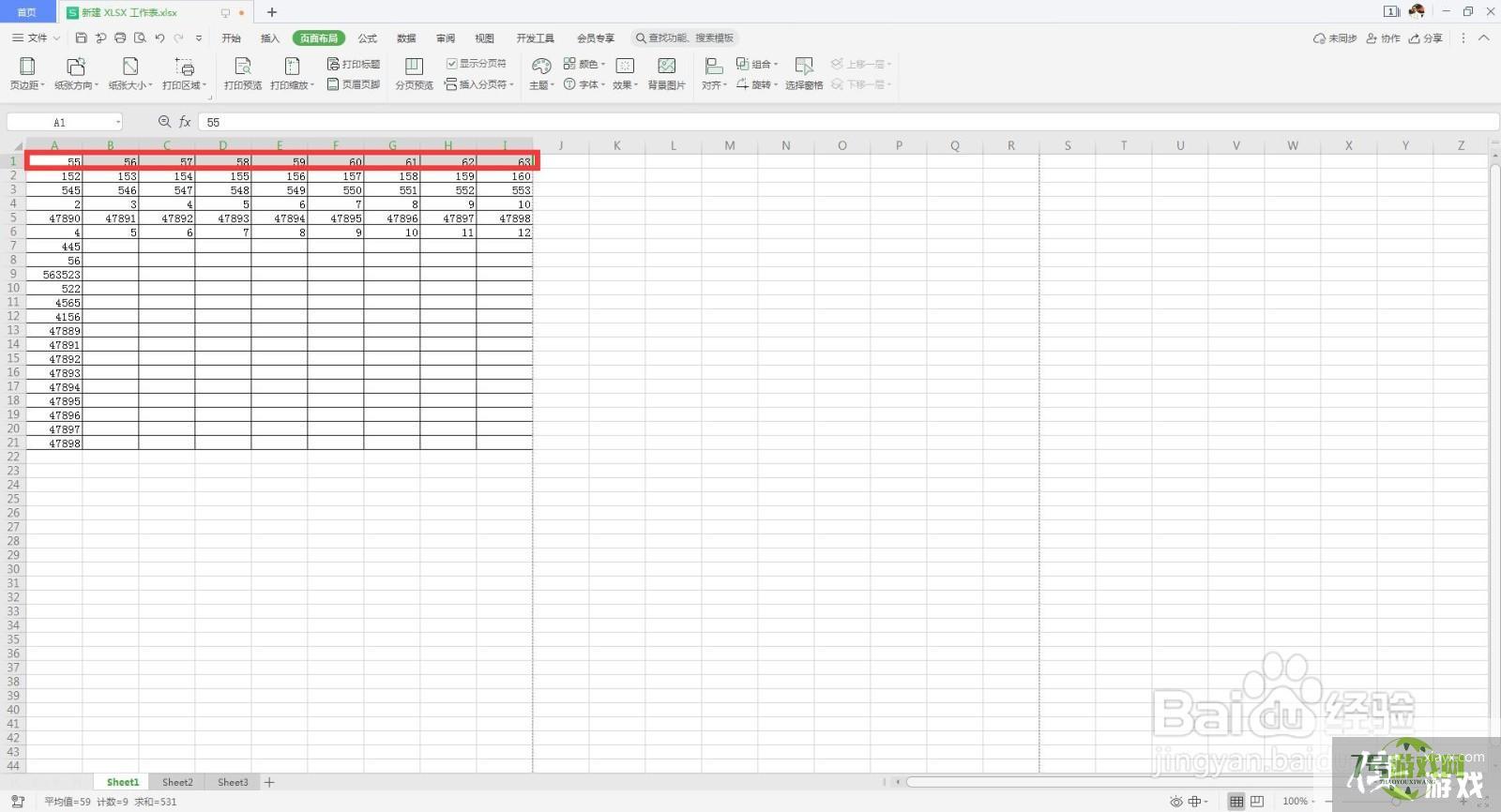1501x812 pixels.
Task: Open Print Preview (打印预览)
Action: click(x=243, y=74)
